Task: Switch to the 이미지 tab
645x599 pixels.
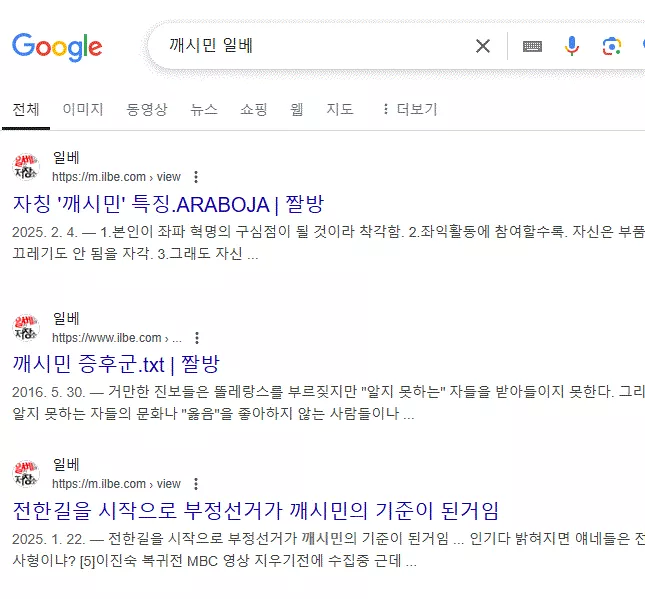Action: pyautogui.click(x=83, y=109)
